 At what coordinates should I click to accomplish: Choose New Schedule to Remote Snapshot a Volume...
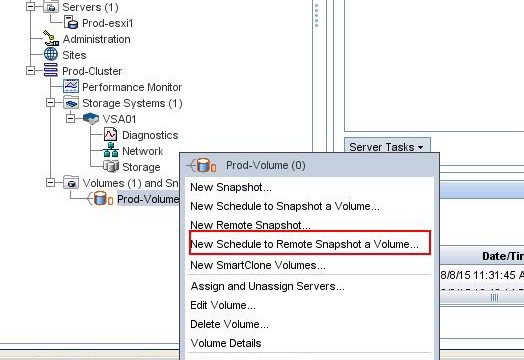click(304, 244)
